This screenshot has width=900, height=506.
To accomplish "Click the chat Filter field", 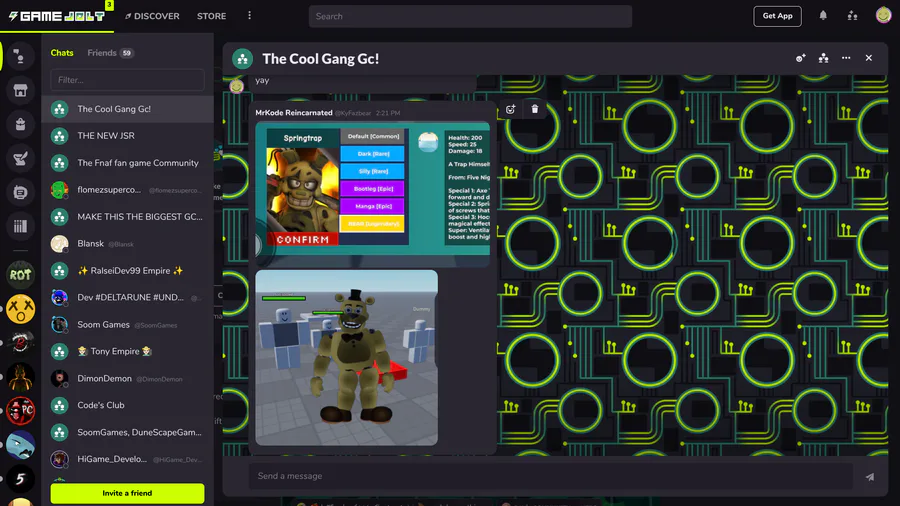I will pyautogui.click(x=127, y=80).
